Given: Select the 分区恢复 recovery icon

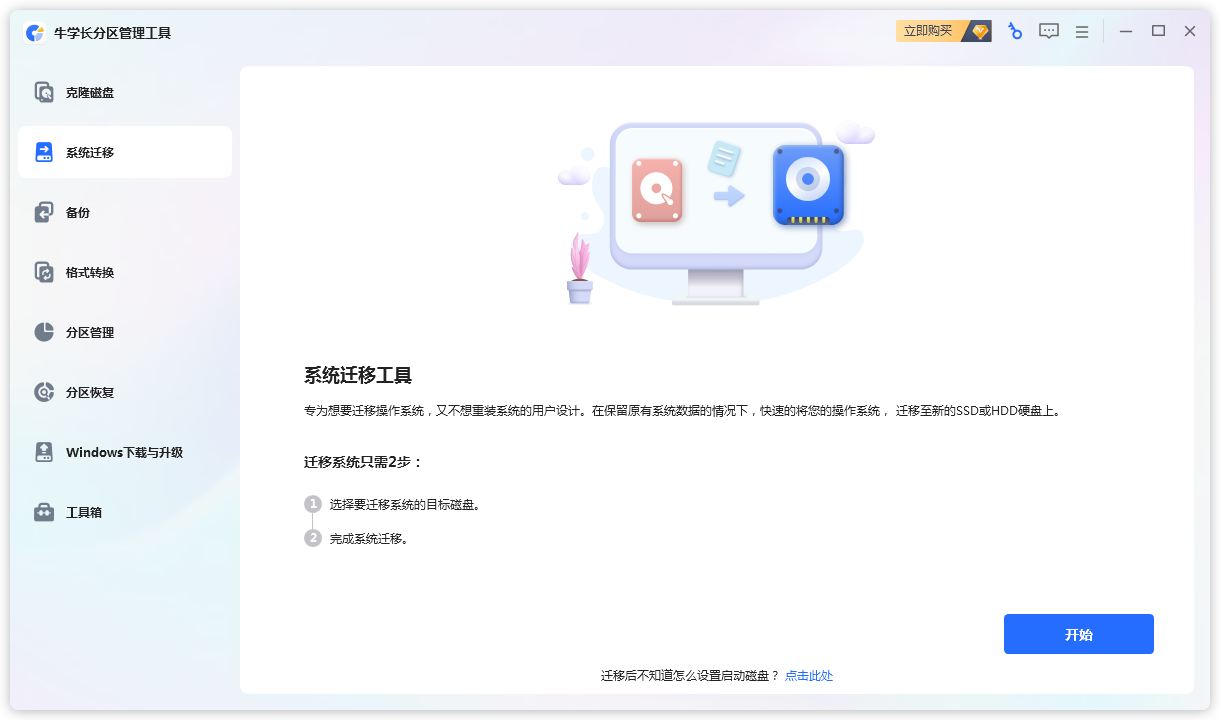Looking at the screenshot, I should pos(45,393).
